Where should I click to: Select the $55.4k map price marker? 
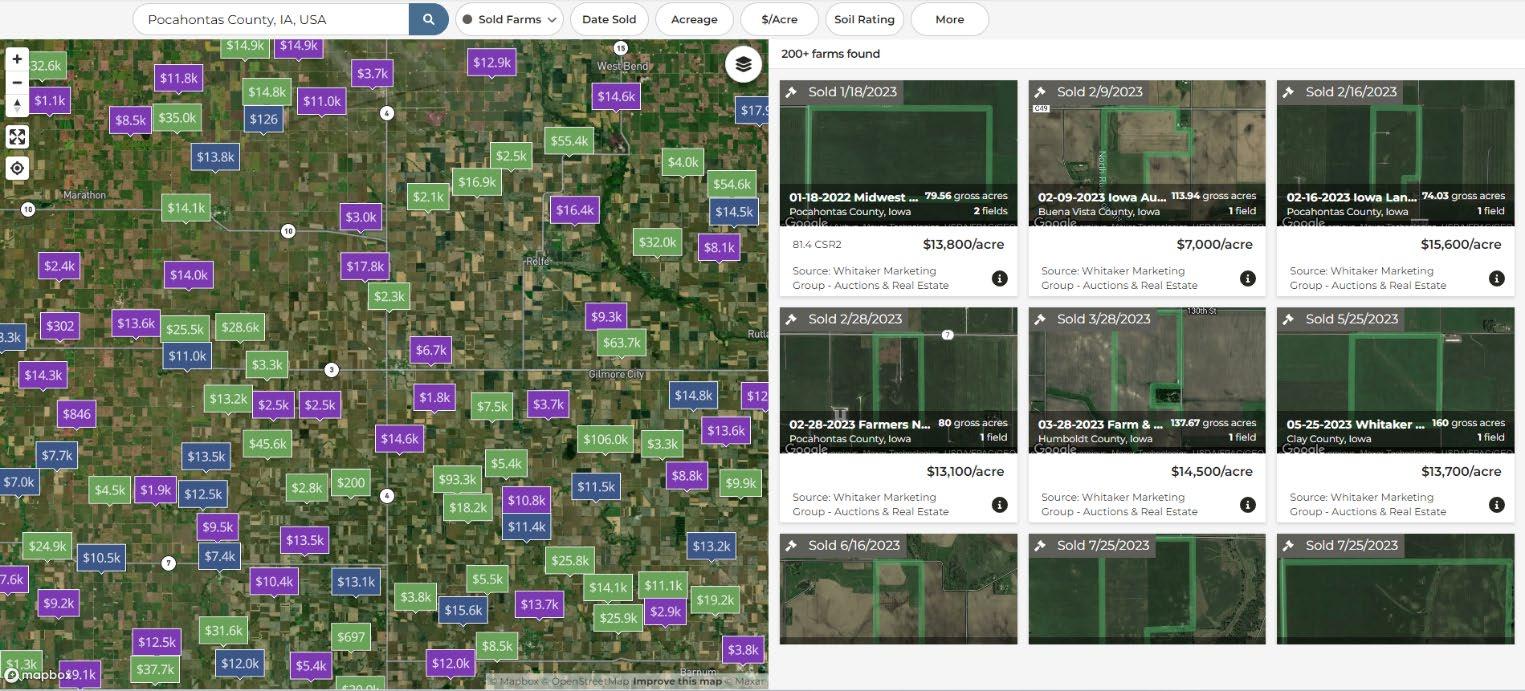point(569,141)
